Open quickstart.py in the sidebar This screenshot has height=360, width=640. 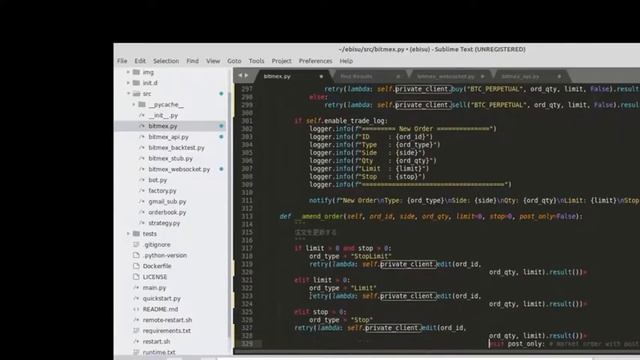(162, 298)
